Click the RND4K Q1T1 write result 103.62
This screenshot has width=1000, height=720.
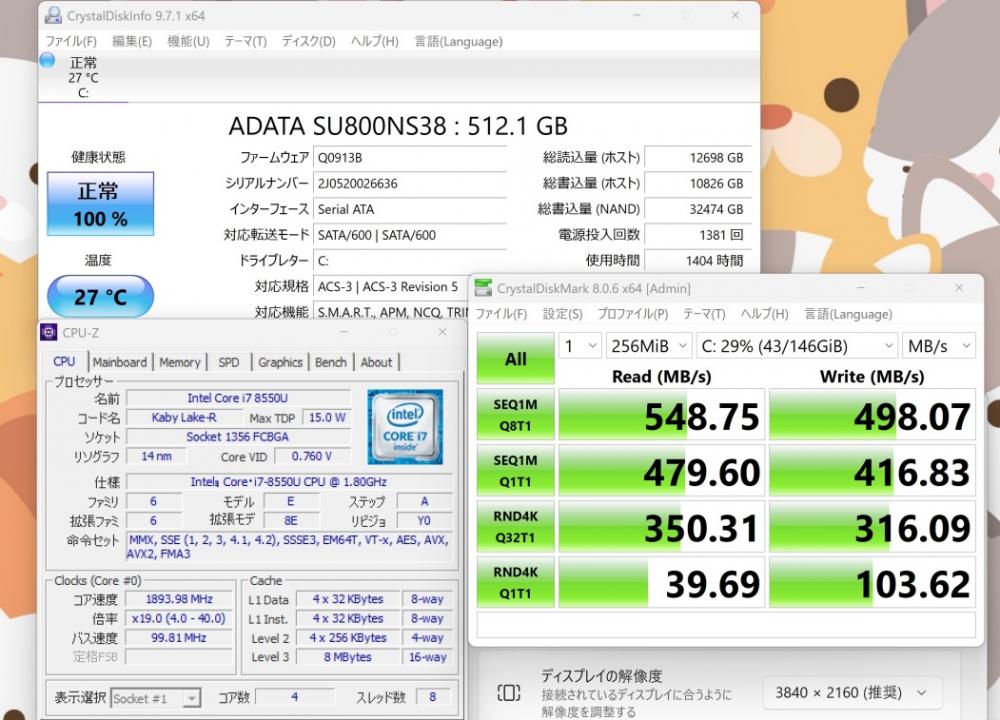click(872, 582)
